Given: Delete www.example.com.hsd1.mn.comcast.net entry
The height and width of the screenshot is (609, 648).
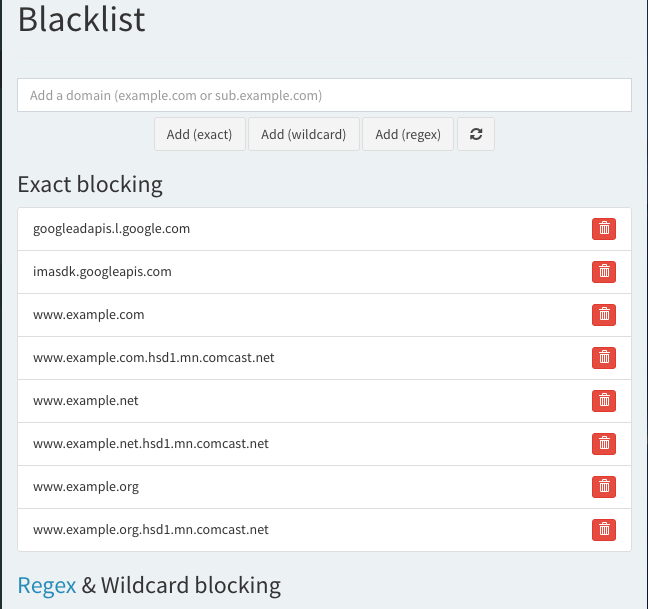Looking at the screenshot, I should point(604,358).
